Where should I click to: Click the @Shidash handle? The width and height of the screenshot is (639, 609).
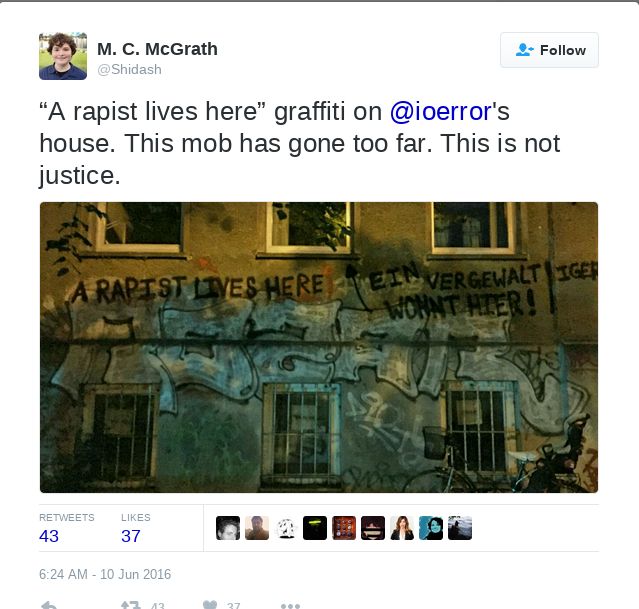point(129,69)
